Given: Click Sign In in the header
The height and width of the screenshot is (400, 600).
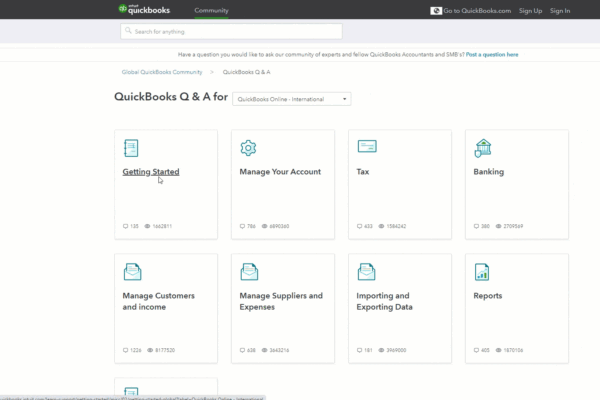Looking at the screenshot, I should point(560,11).
